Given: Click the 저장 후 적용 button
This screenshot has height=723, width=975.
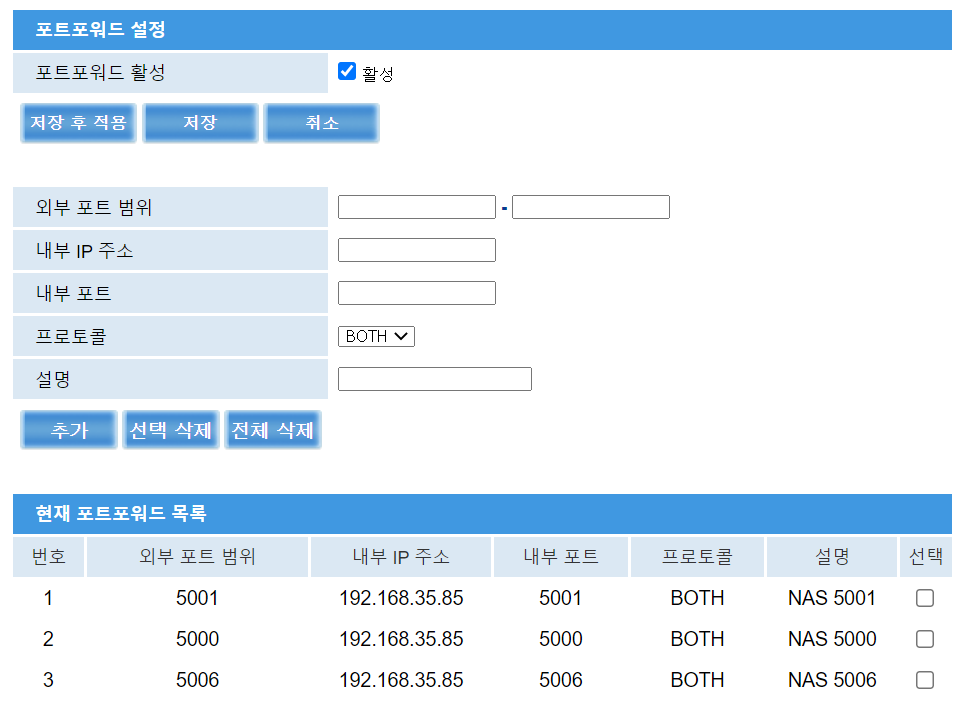Looking at the screenshot, I should (x=78, y=123).
